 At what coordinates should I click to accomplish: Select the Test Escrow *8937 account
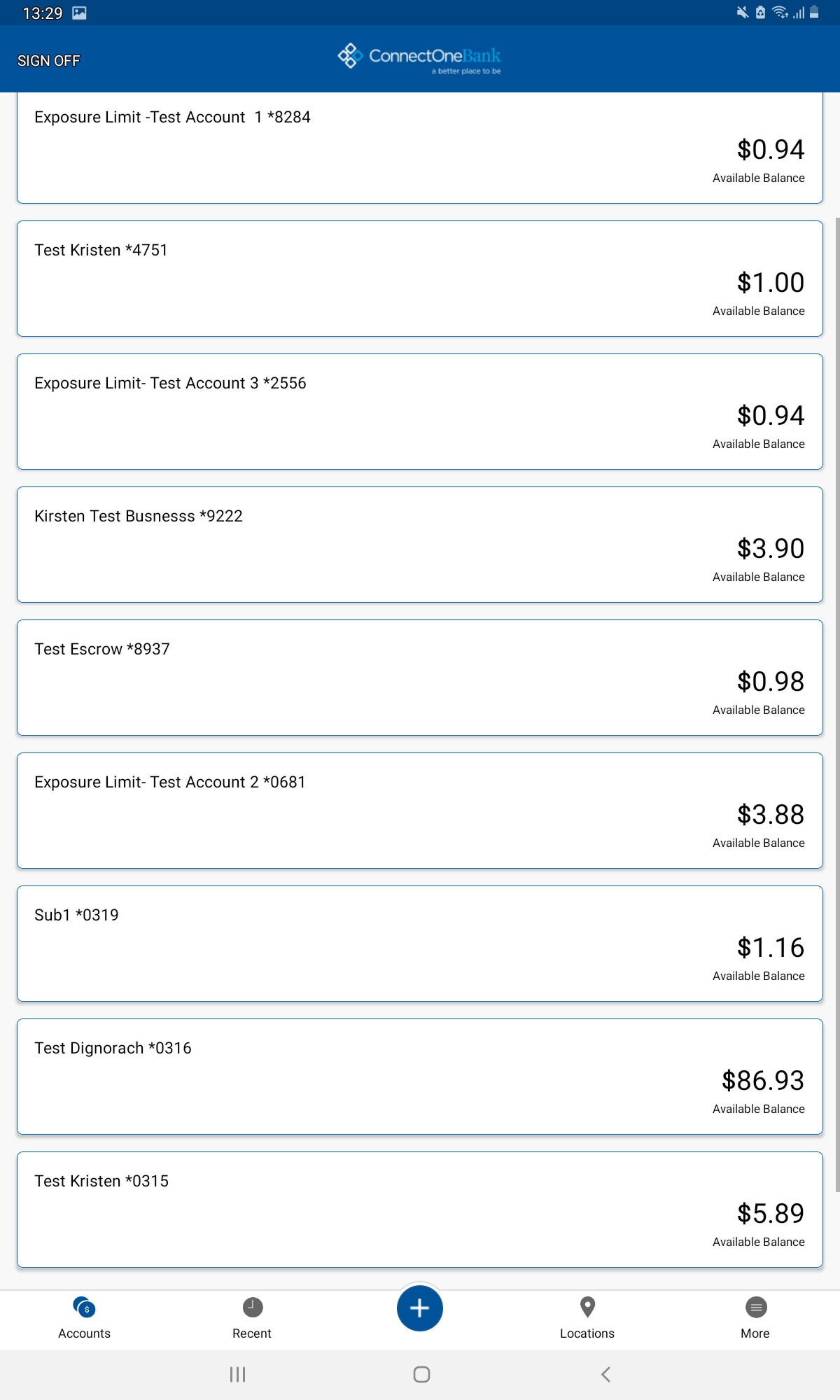(x=420, y=678)
